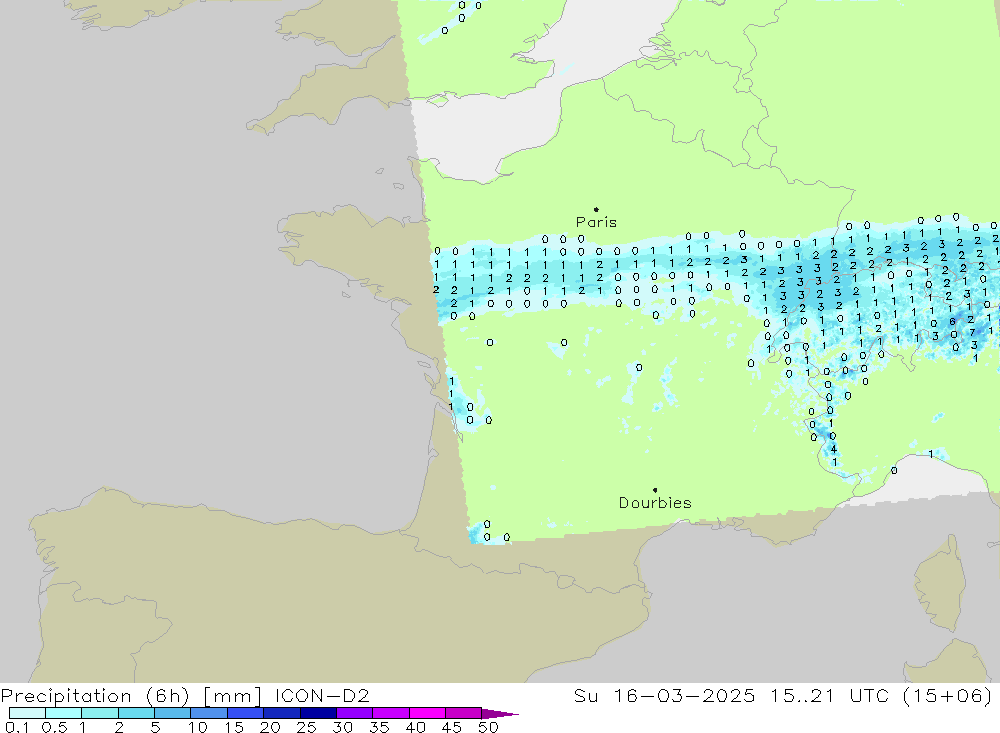Pick the 1–2 mm legend swatch
This screenshot has width=1000, height=733.
coord(100,713)
